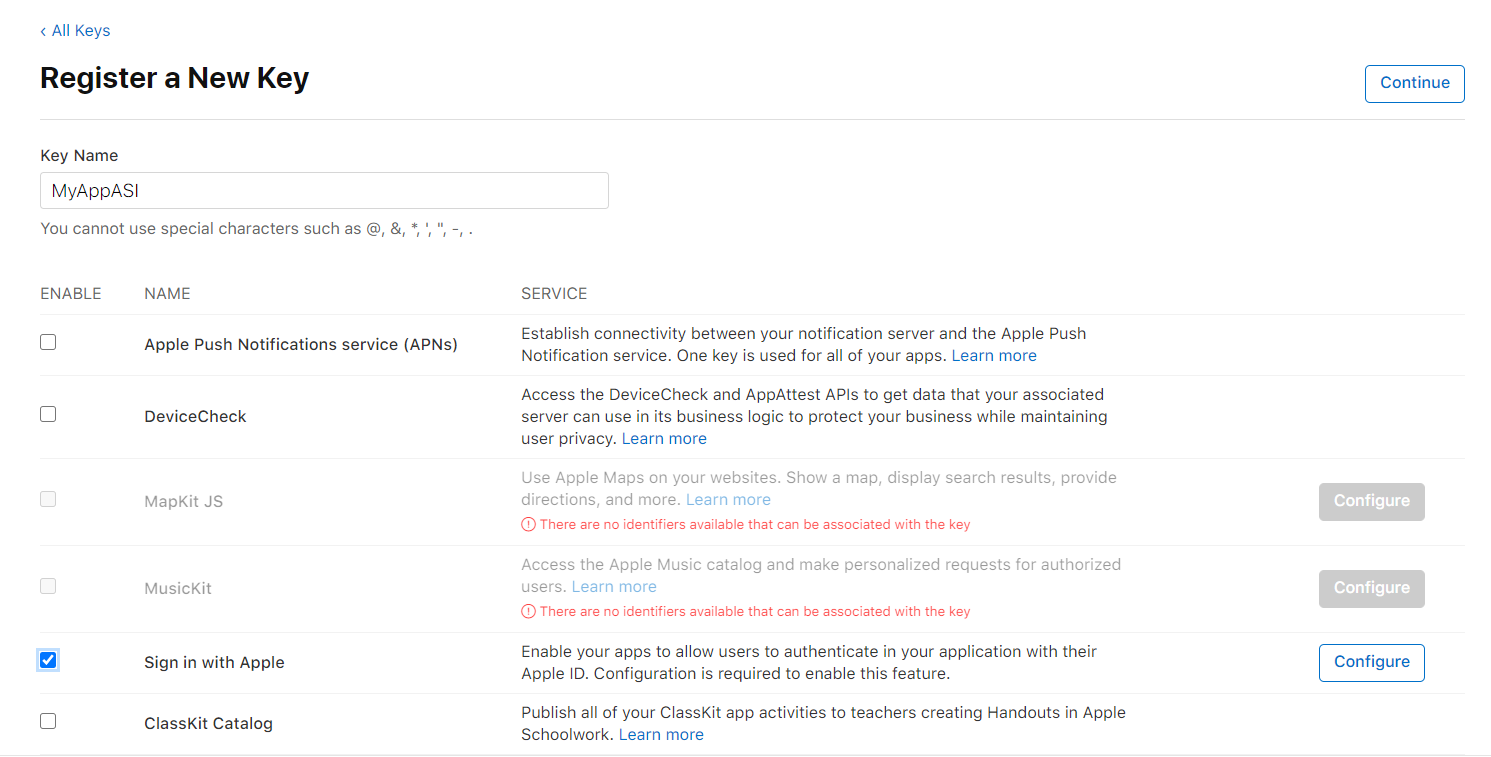1491x757 pixels.
Task: Click the Sign in with Apple description
Action: pyautogui.click(x=809, y=663)
